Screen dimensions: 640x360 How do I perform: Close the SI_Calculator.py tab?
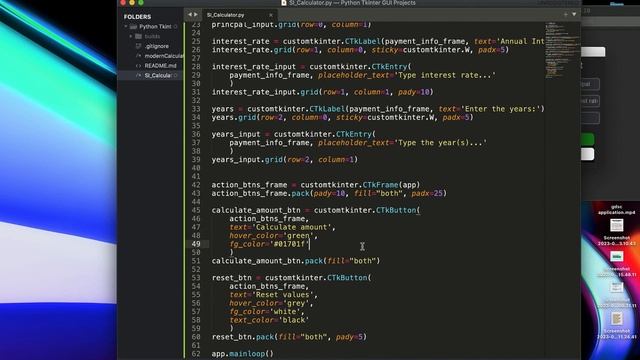pos(271,15)
